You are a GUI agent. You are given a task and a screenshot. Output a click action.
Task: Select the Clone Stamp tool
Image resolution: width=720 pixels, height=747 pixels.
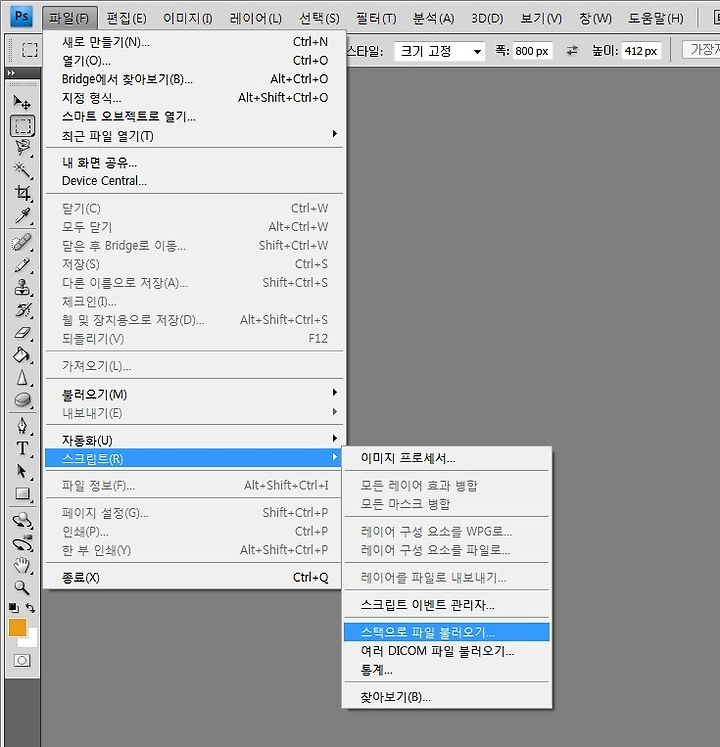[22, 287]
